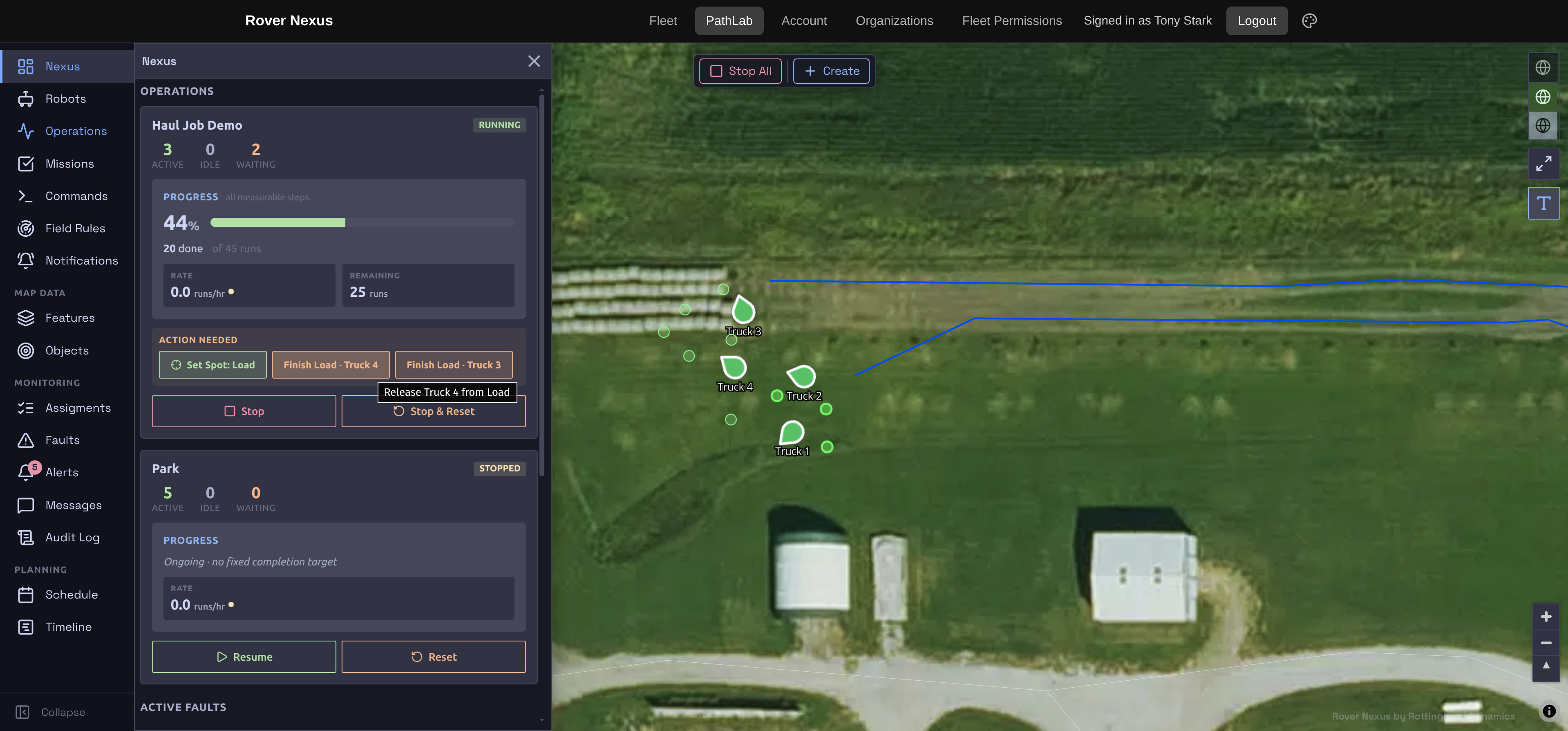1568x731 pixels.
Task: Open Fleet Permissions tab
Action: 1011,21
